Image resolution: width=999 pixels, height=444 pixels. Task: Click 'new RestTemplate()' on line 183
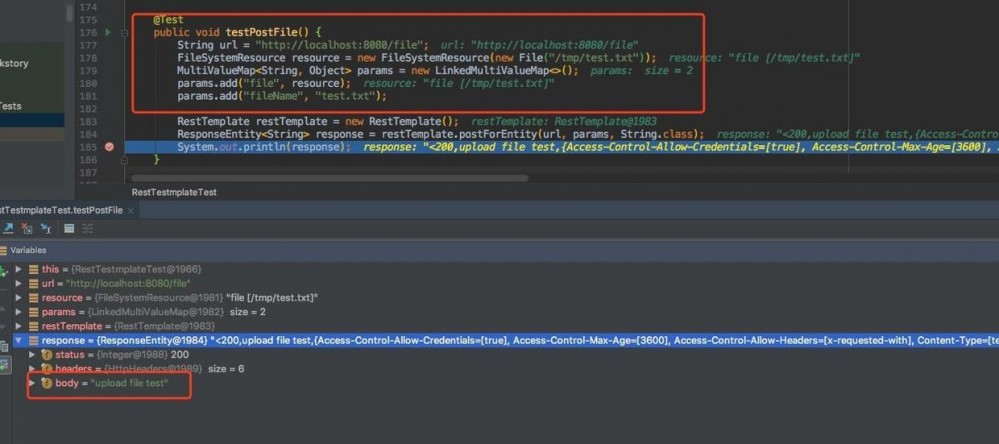coord(402,121)
